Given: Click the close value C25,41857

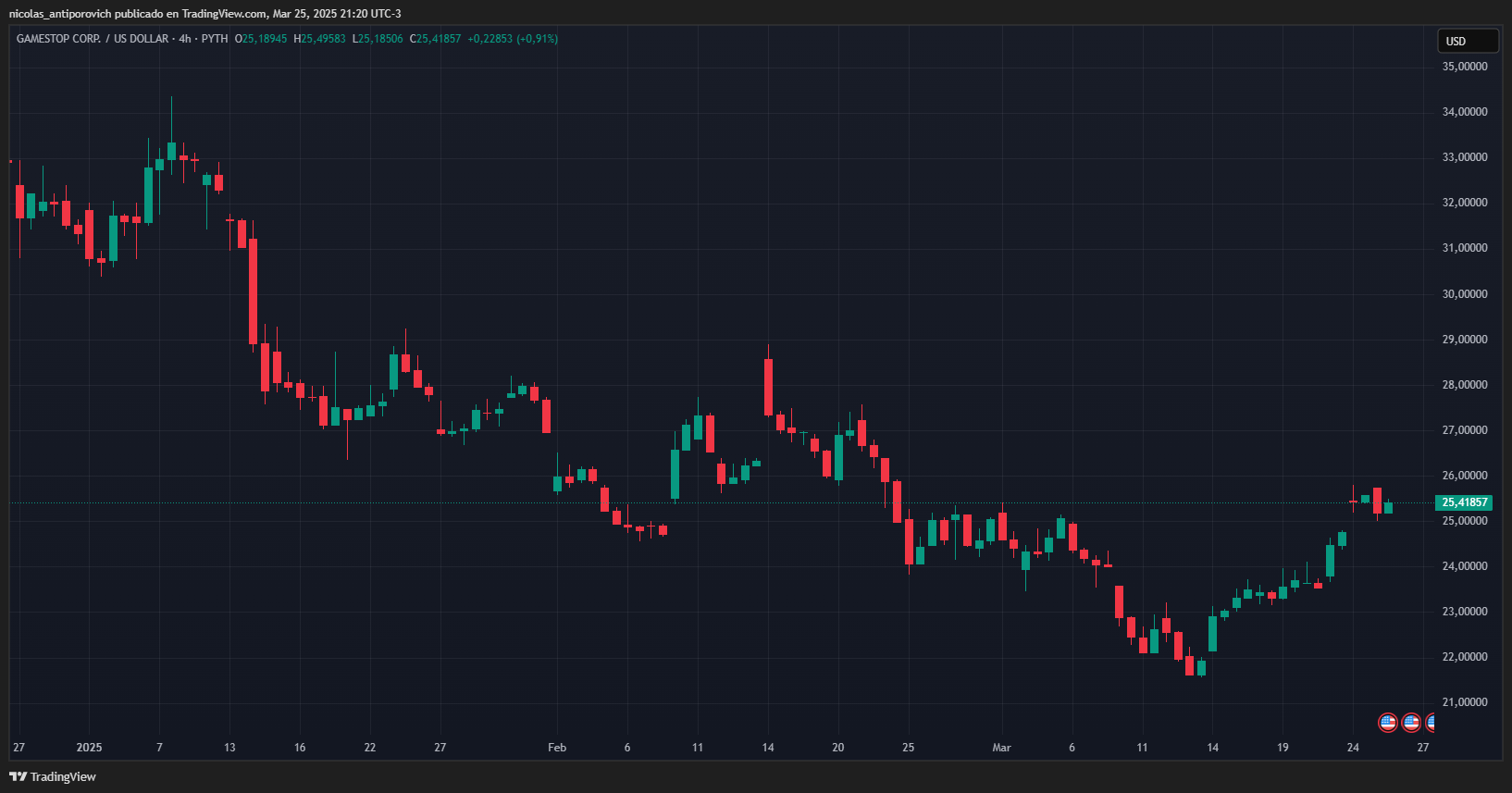Looking at the screenshot, I should (x=435, y=39).
